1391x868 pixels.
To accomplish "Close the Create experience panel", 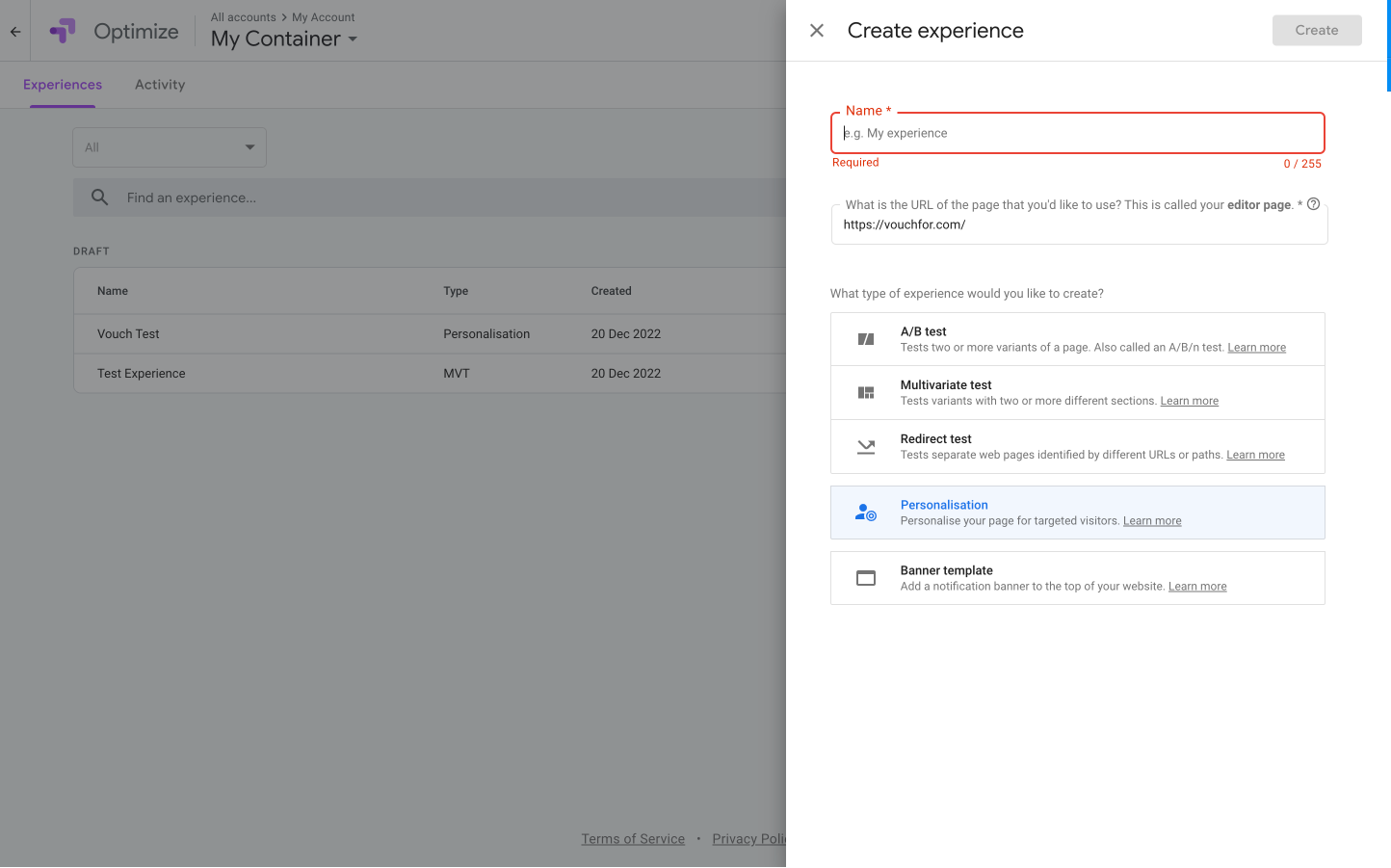I will pyautogui.click(x=817, y=31).
